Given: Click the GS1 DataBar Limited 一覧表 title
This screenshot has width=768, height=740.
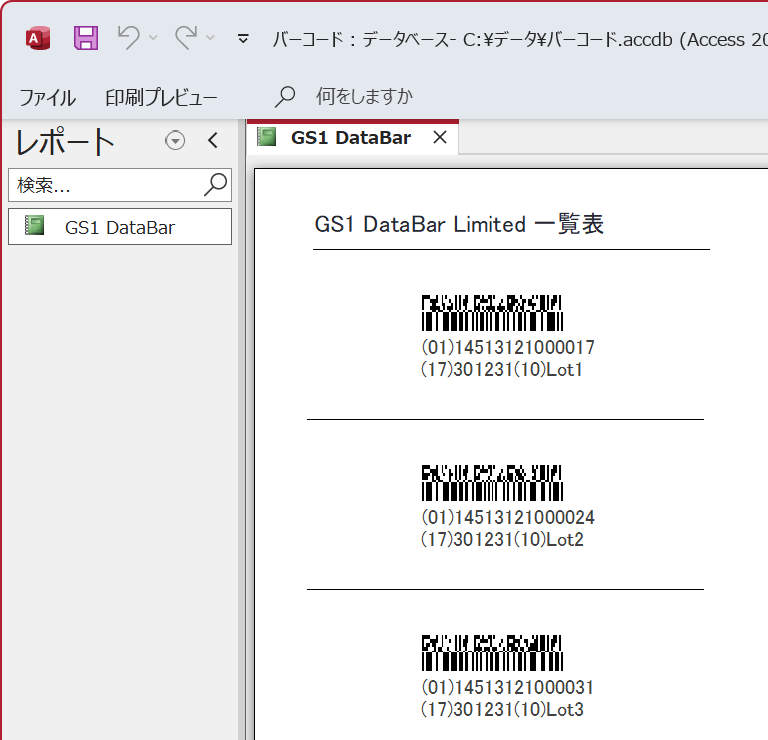Looking at the screenshot, I should [459, 225].
